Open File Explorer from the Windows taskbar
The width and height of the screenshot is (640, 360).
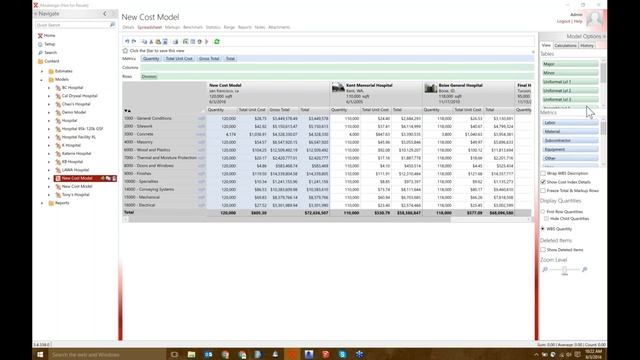[x=191, y=354]
